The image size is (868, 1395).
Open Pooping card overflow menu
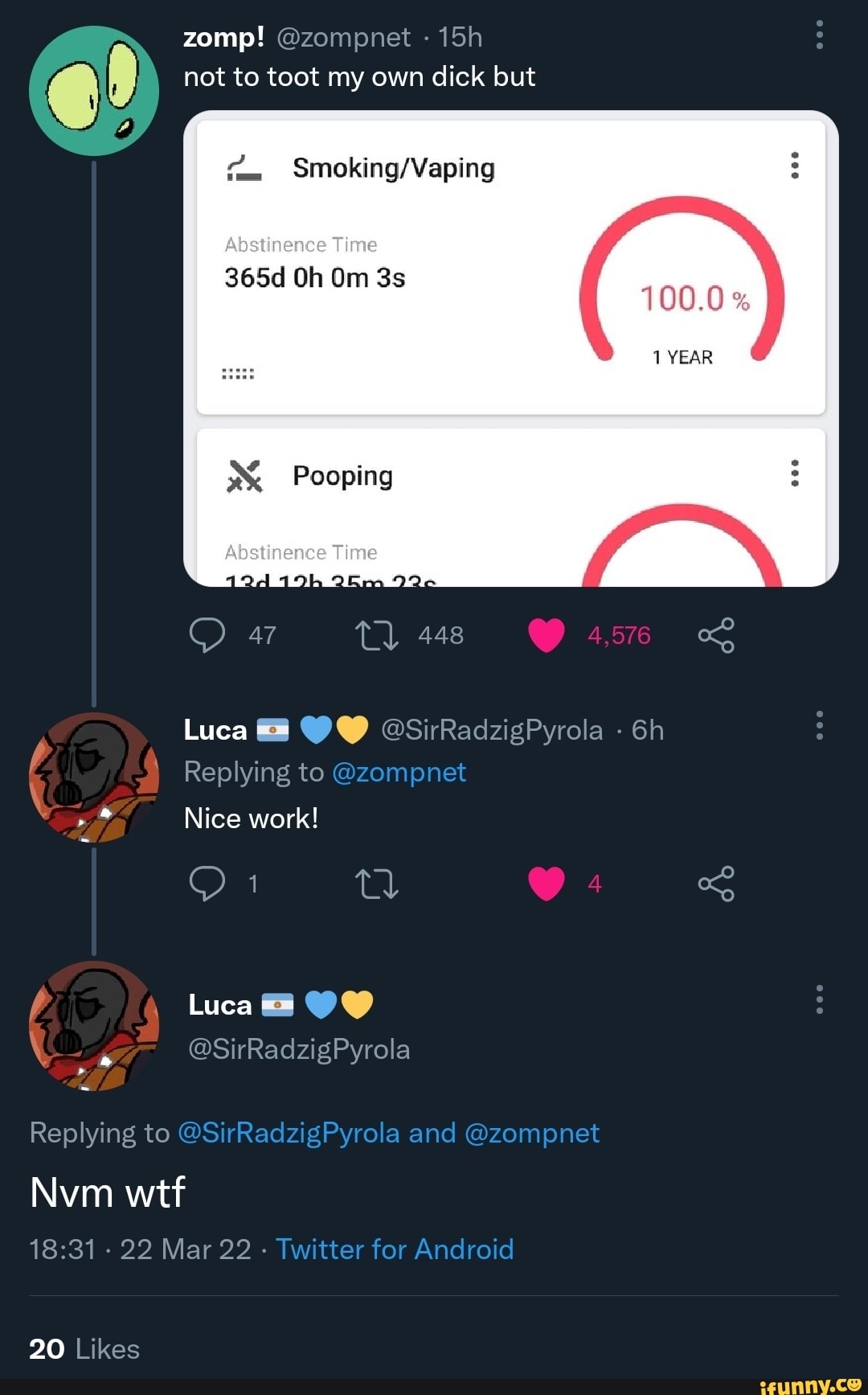(x=794, y=474)
